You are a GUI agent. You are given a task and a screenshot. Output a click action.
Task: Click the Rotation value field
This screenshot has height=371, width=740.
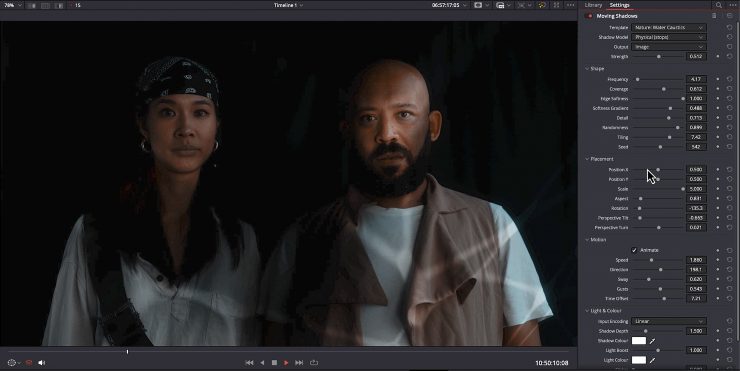(696, 208)
